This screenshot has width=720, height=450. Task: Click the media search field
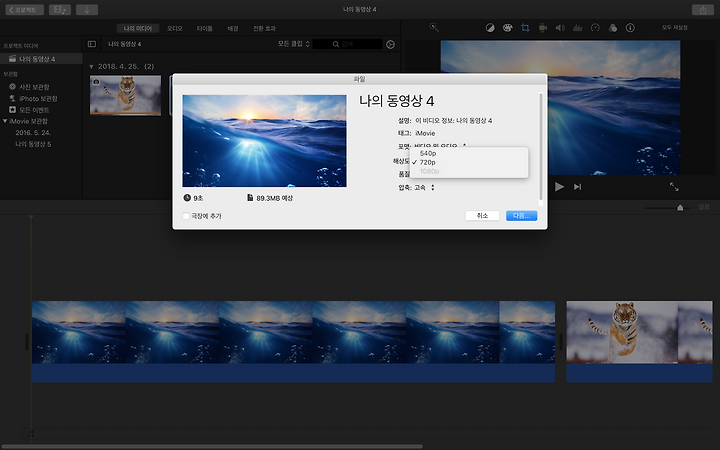348,44
